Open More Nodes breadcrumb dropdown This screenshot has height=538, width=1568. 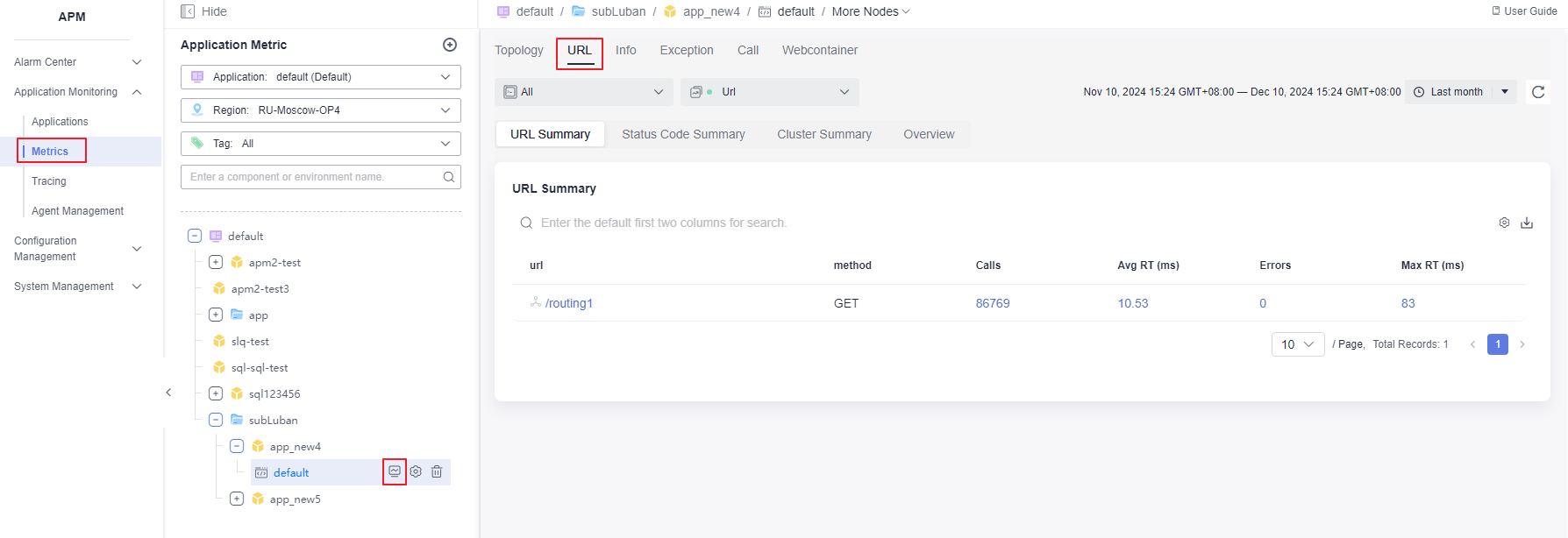click(871, 11)
